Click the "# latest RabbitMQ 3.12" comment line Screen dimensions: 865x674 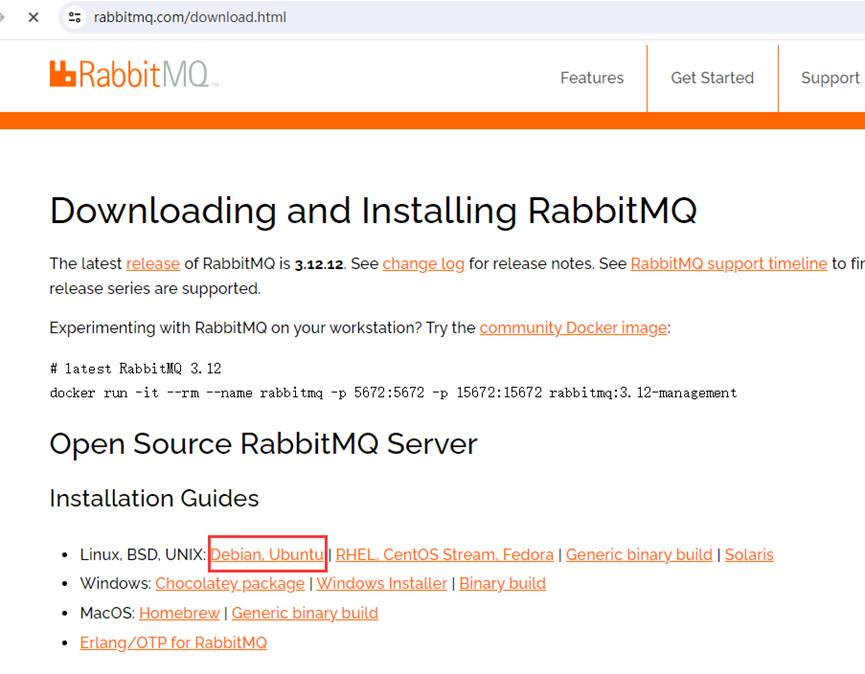tap(136, 368)
